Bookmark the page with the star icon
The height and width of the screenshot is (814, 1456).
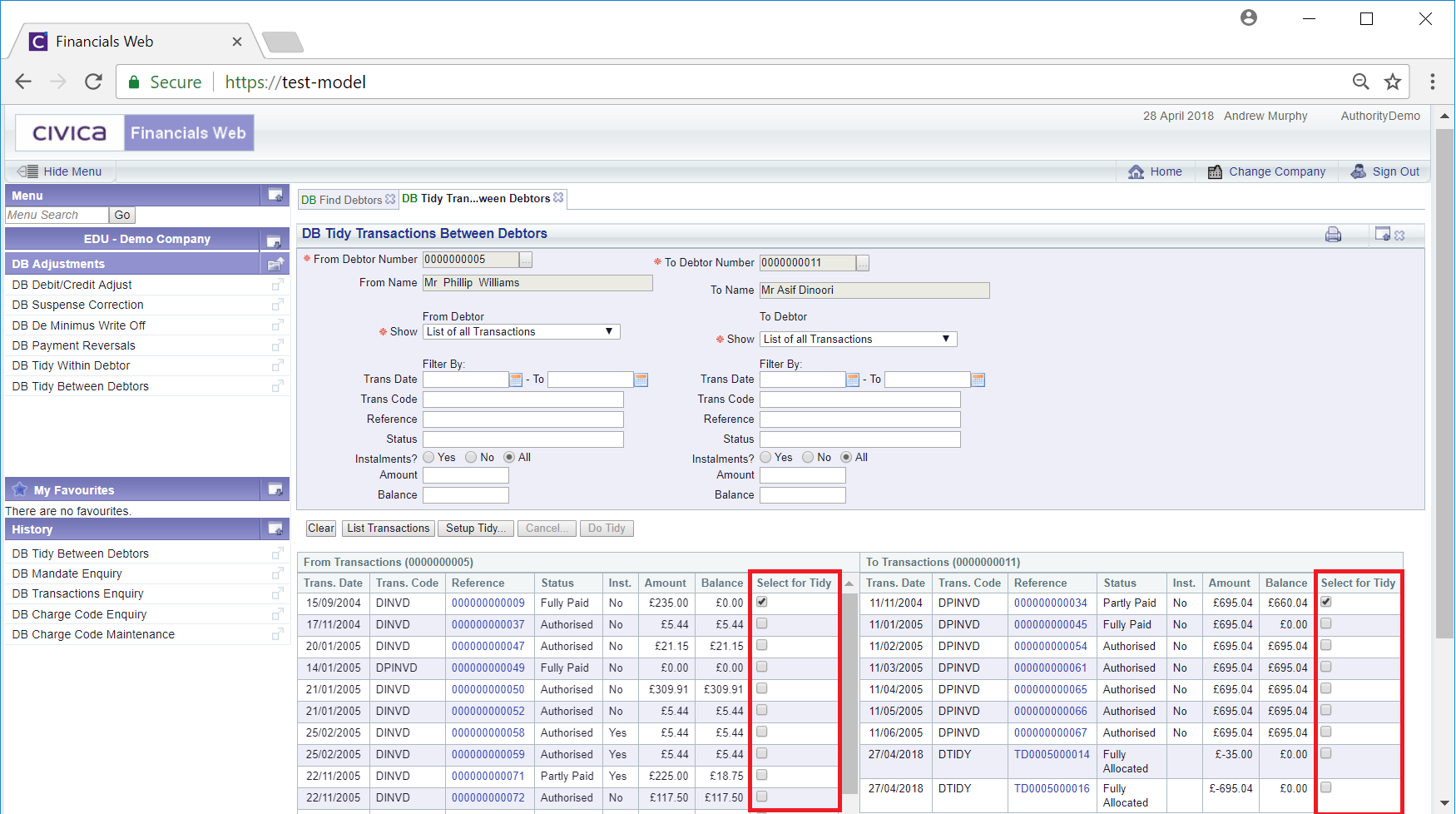1392,82
